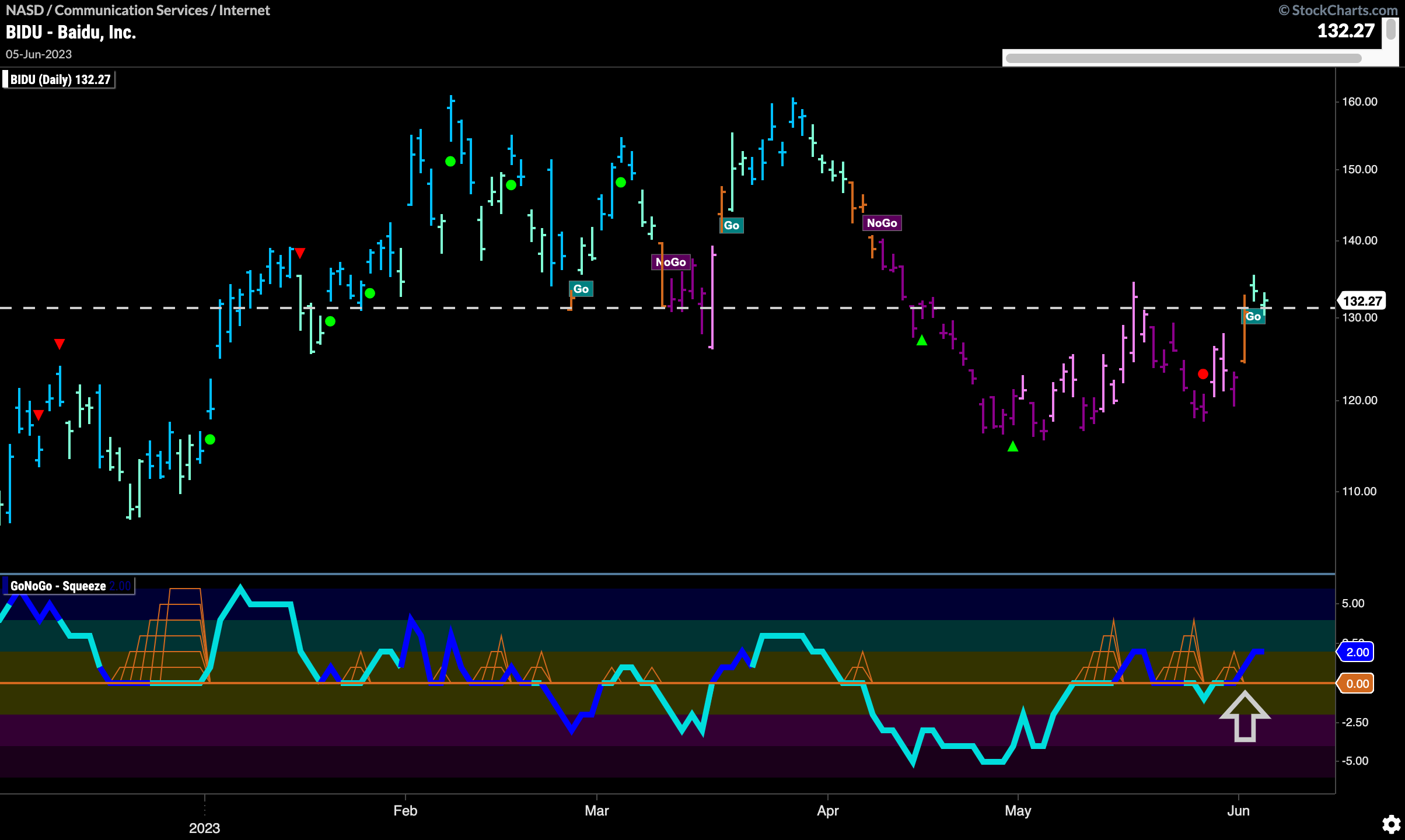The height and width of the screenshot is (840, 1405).
Task: Click the green circle marker near 150 in February
Action: [x=450, y=162]
